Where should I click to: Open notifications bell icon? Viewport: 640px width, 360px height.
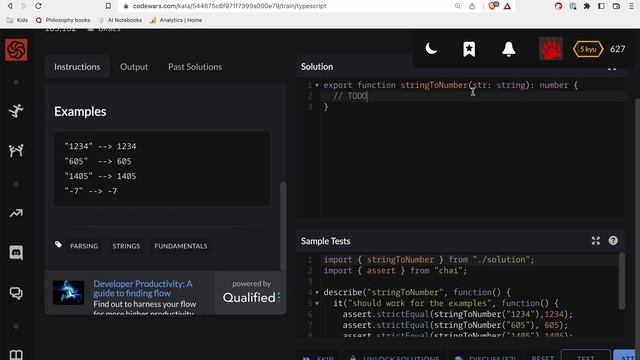click(509, 49)
